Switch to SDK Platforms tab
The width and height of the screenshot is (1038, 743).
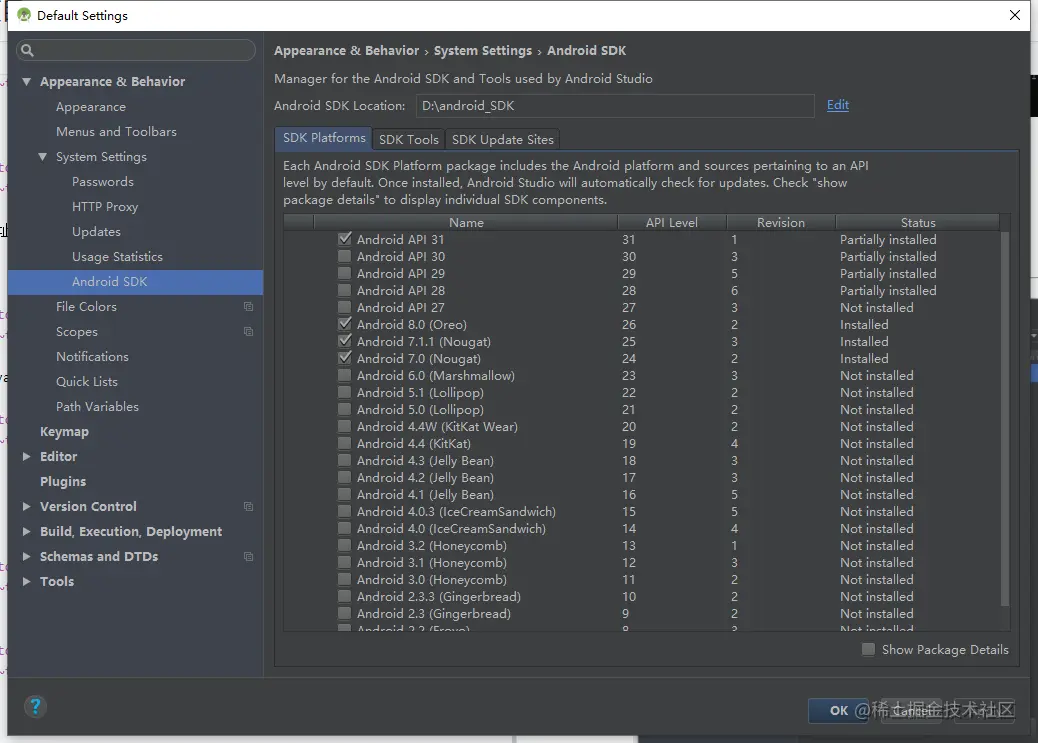pyautogui.click(x=324, y=138)
